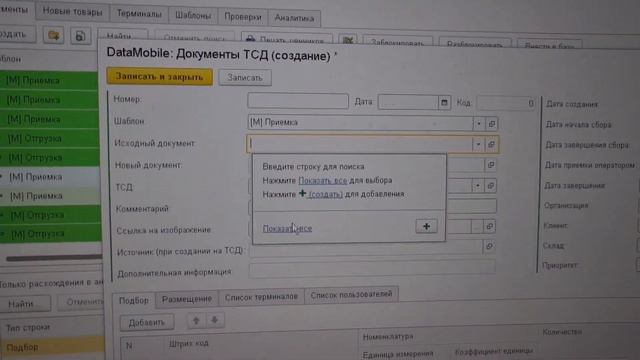Click the Номенклатура column header

click(x=388, y=337)
